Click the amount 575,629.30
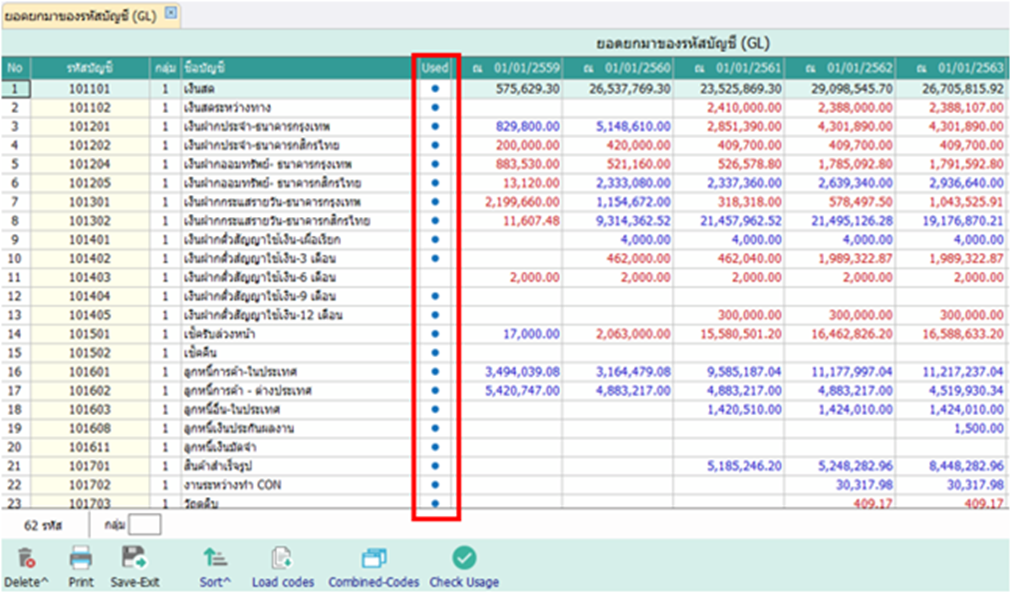Image resolution: width=1011 pixels, height=593 pixels. click(527, 89)
